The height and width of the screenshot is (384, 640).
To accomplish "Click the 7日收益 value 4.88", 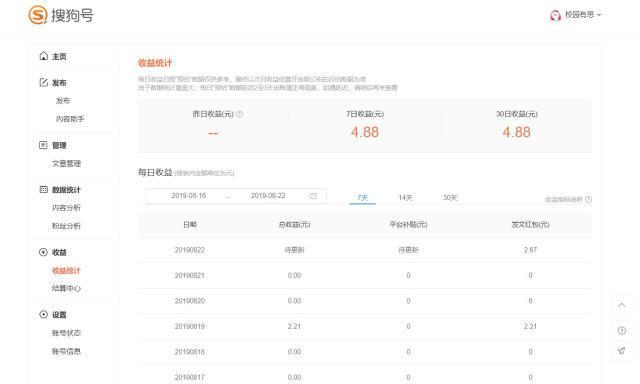I will pos(365,132).
